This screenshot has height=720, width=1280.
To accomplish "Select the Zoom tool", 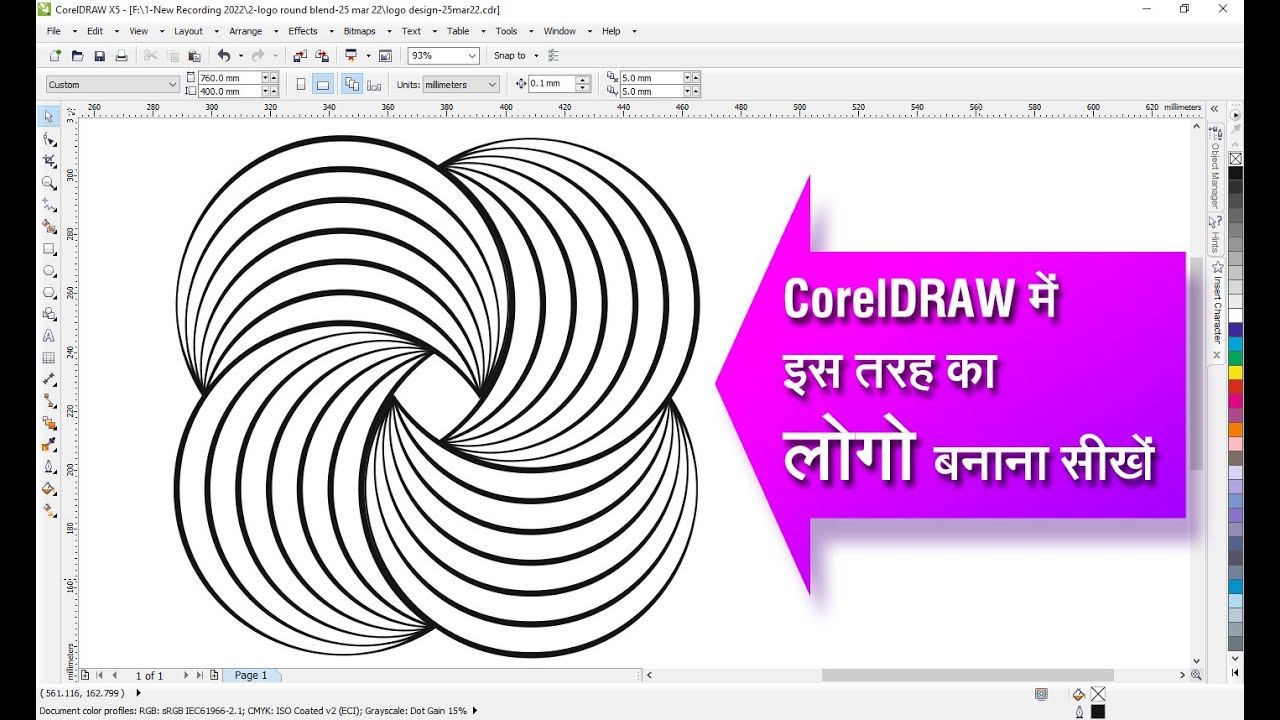I will [49, 183].
